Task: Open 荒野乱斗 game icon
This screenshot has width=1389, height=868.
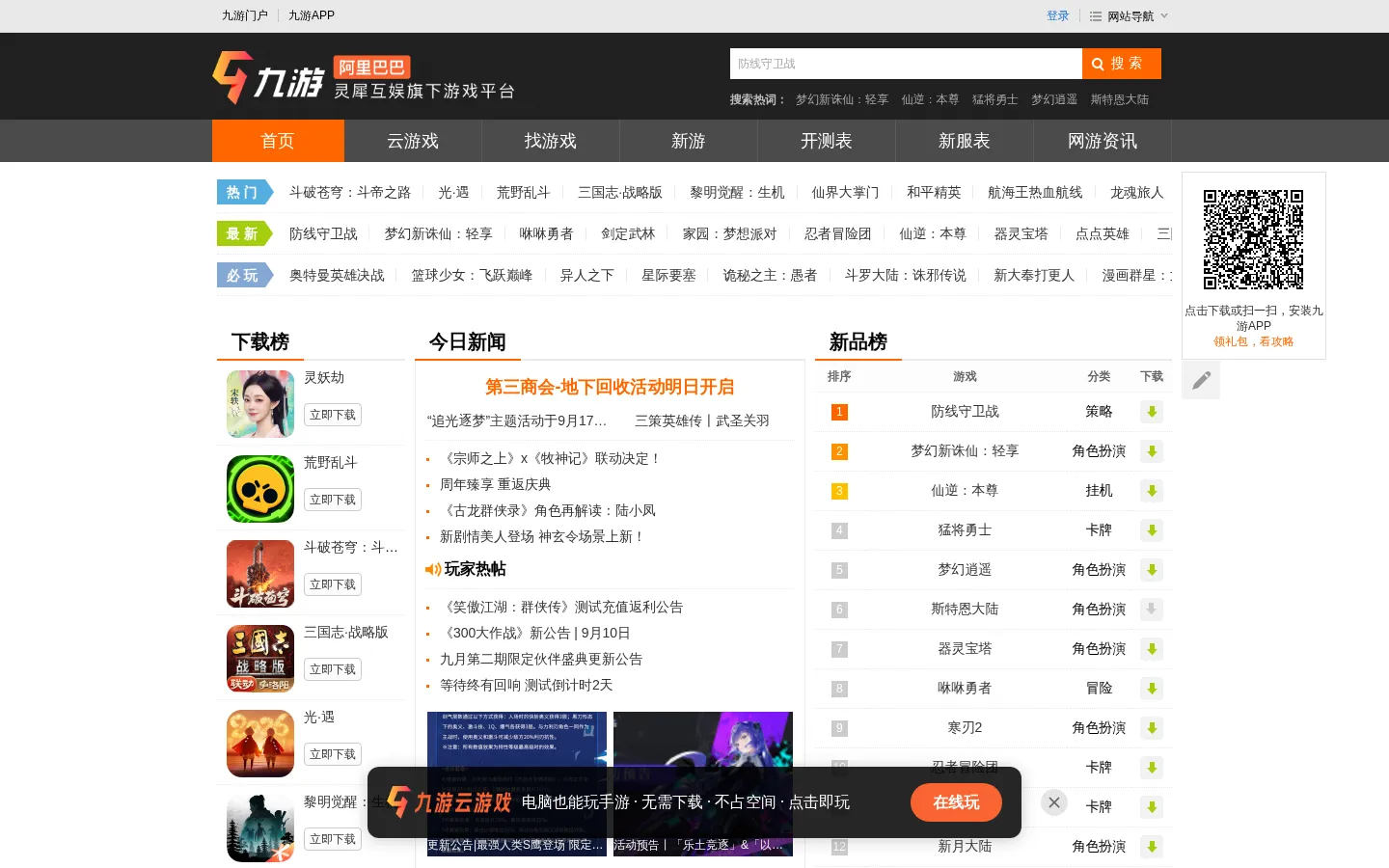Action: 260,489
